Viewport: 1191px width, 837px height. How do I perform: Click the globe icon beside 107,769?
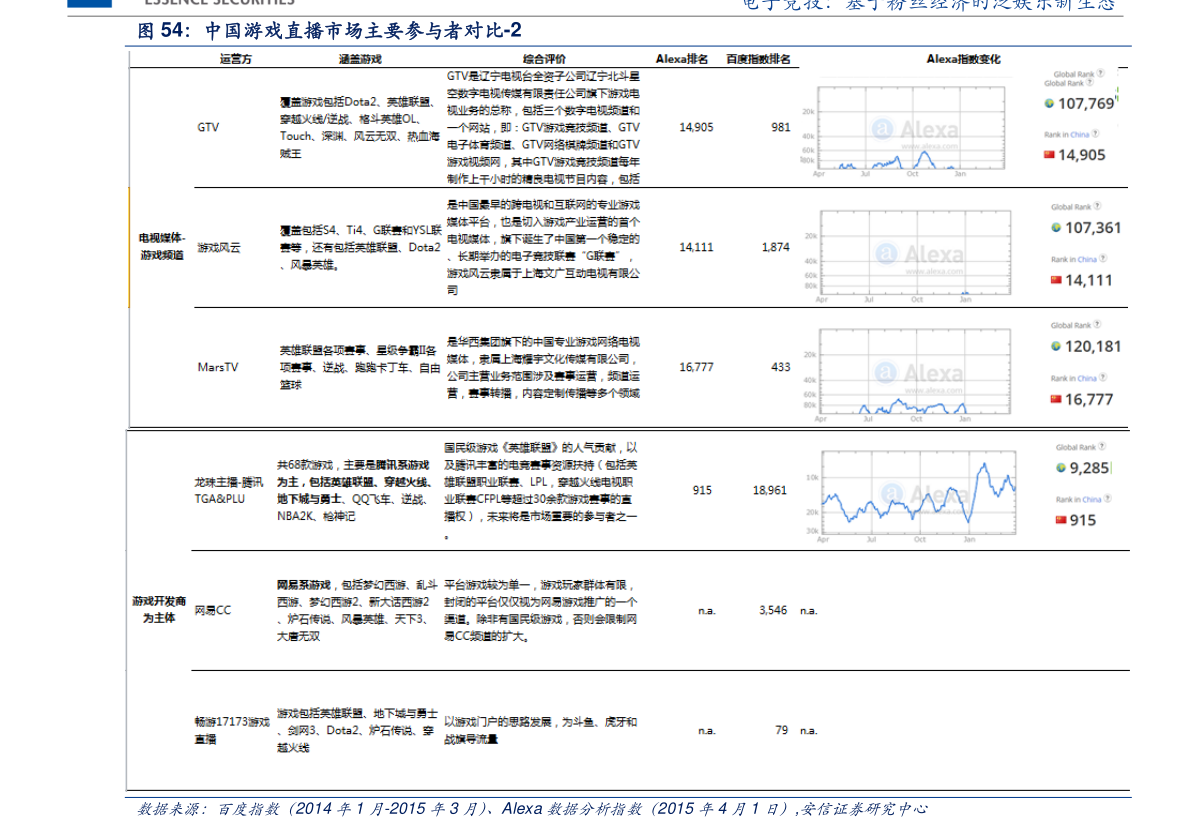point(1049,103)
